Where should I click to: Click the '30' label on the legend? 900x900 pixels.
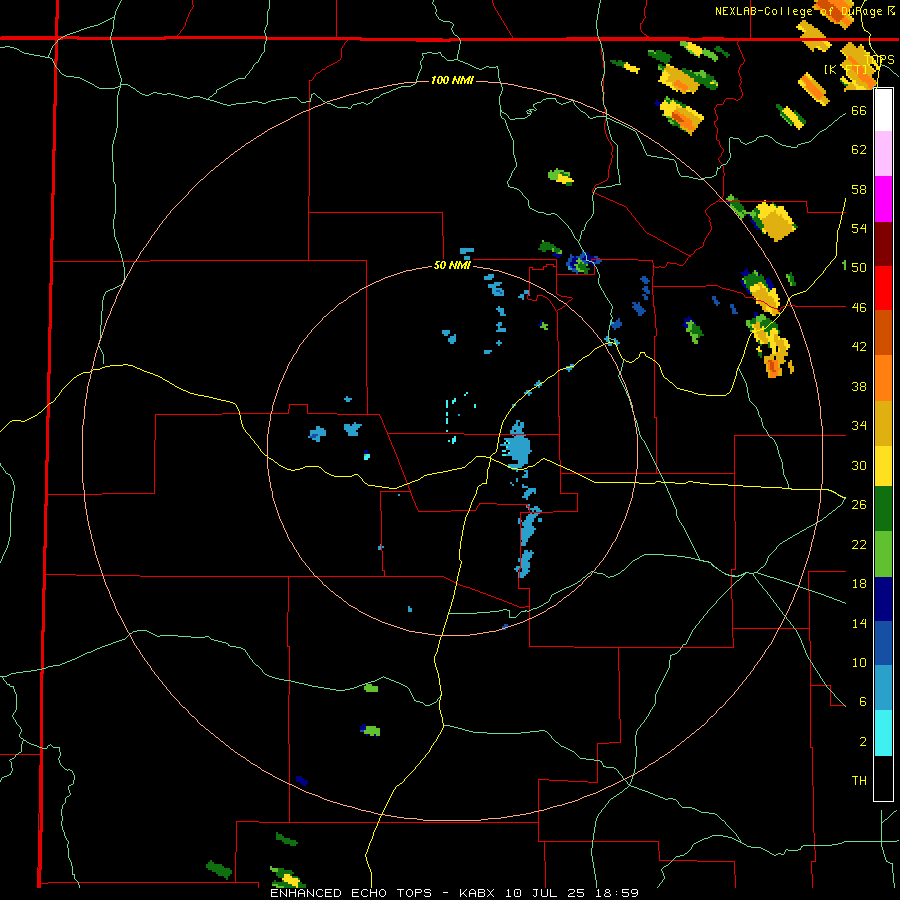859,465
